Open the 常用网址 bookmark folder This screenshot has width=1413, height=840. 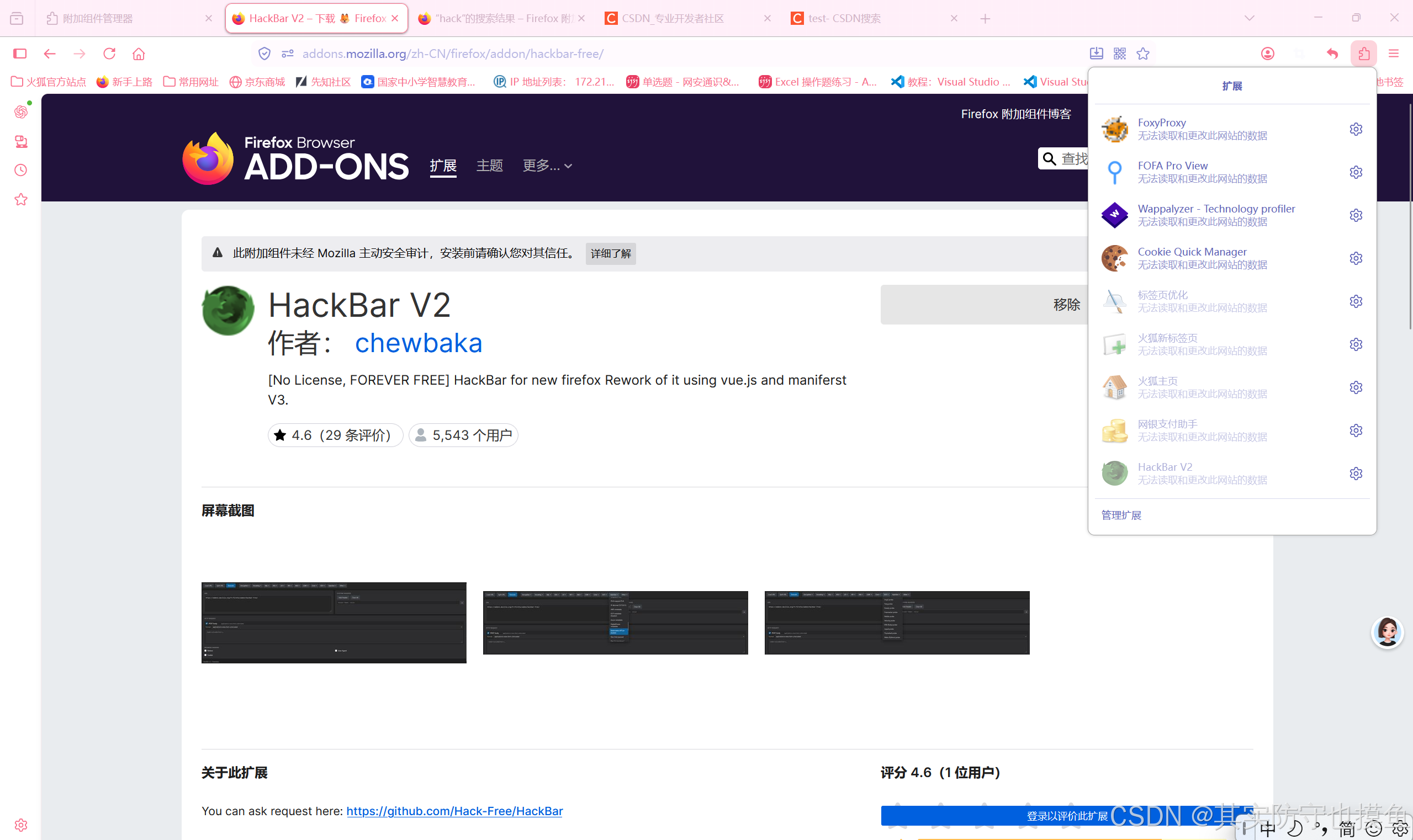tap(191, 82)
